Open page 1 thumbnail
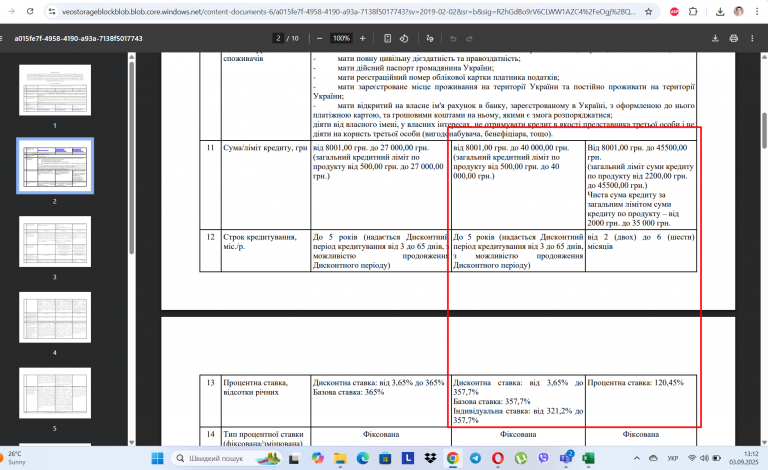 (x=55, y=90)
